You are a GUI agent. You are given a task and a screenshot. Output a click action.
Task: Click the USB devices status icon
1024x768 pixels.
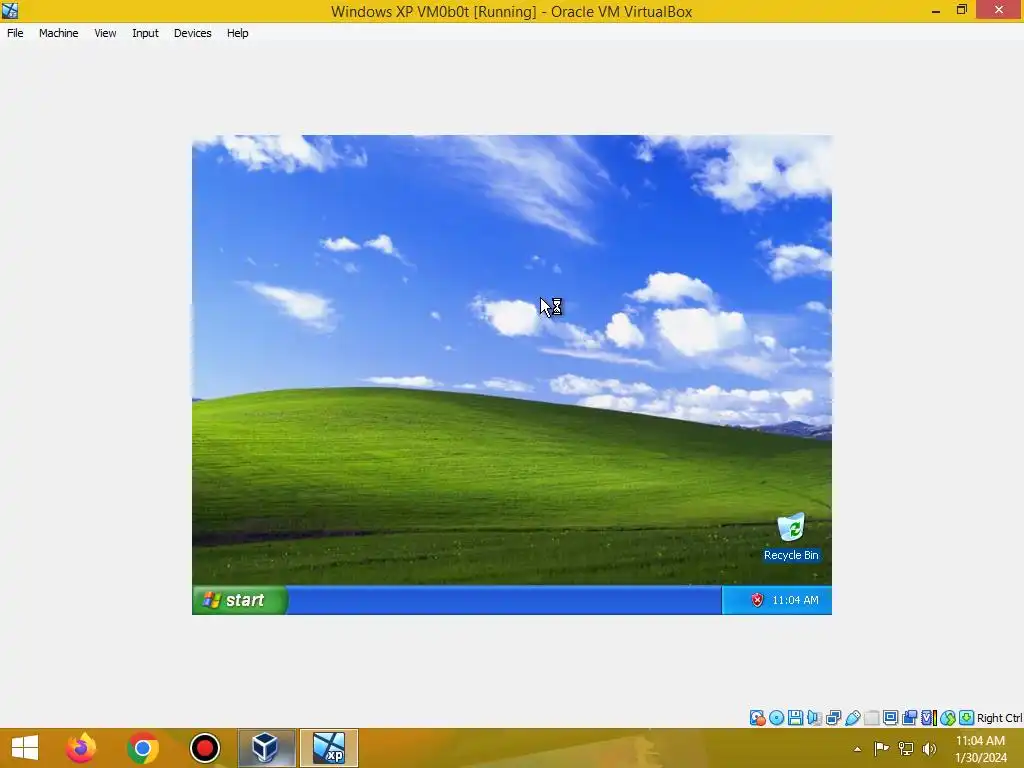coord(852,718)
